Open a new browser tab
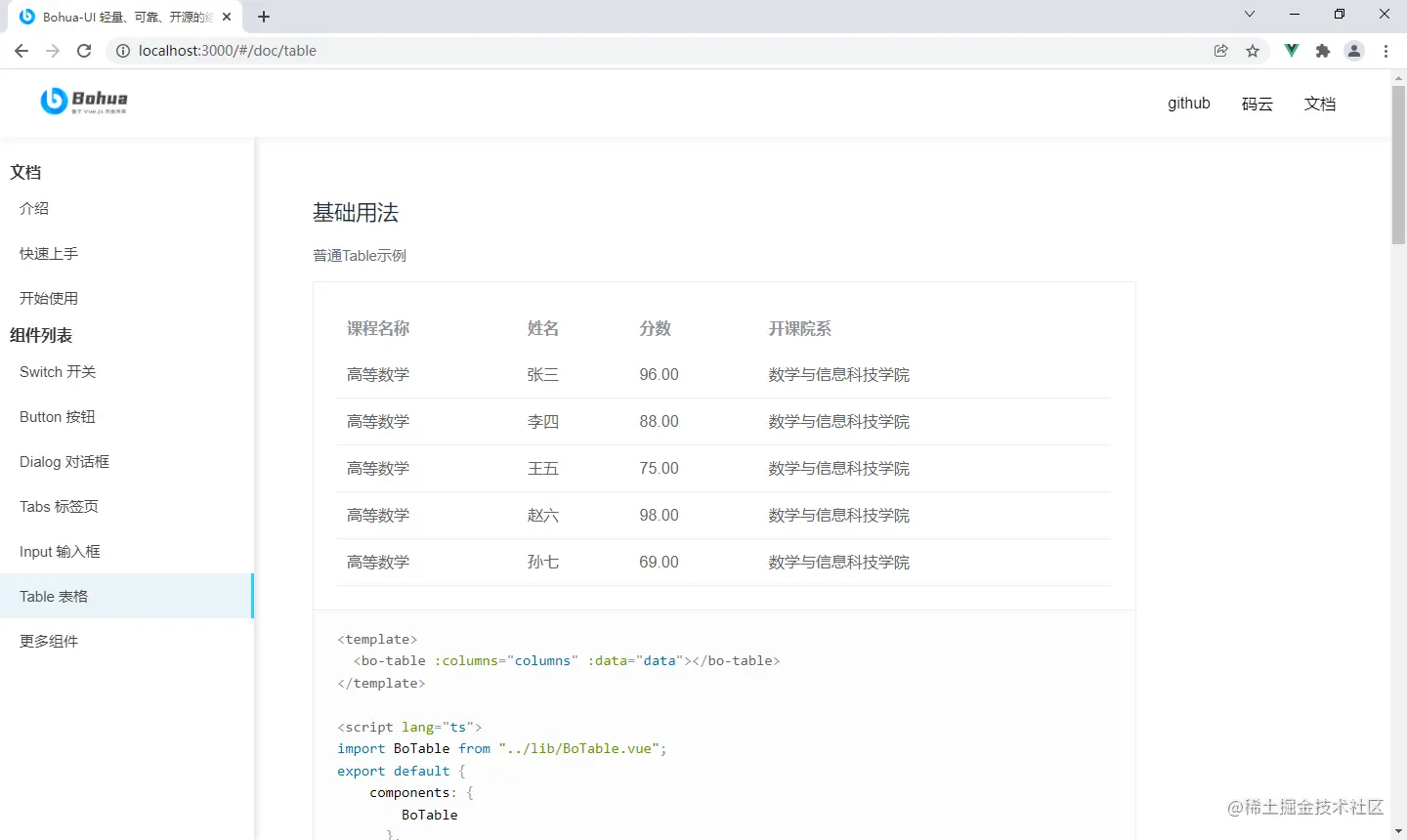Image resolution: width=1407 pixels, height=840 pixels. pos(264,17)
